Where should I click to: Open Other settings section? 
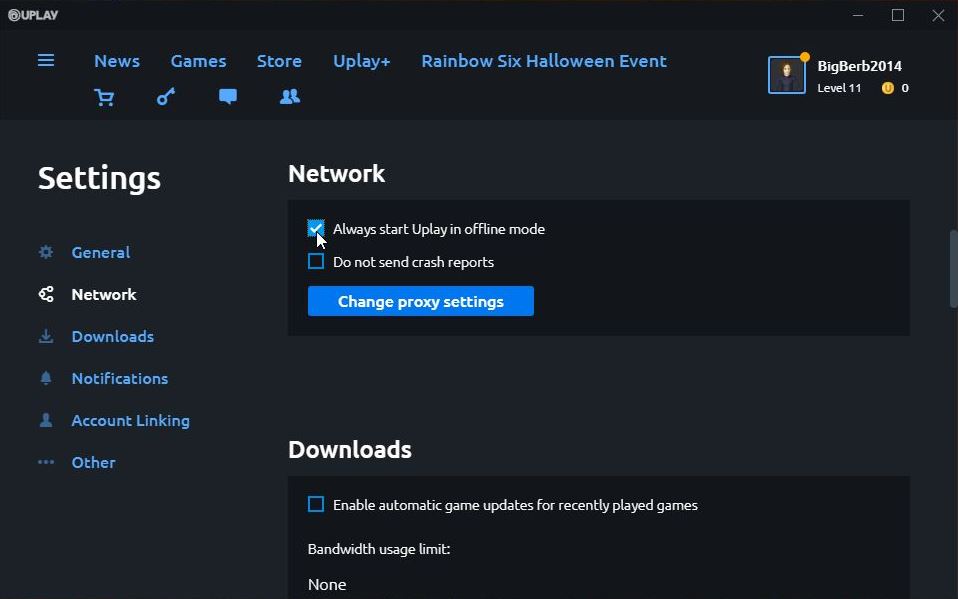pos(93,463)
